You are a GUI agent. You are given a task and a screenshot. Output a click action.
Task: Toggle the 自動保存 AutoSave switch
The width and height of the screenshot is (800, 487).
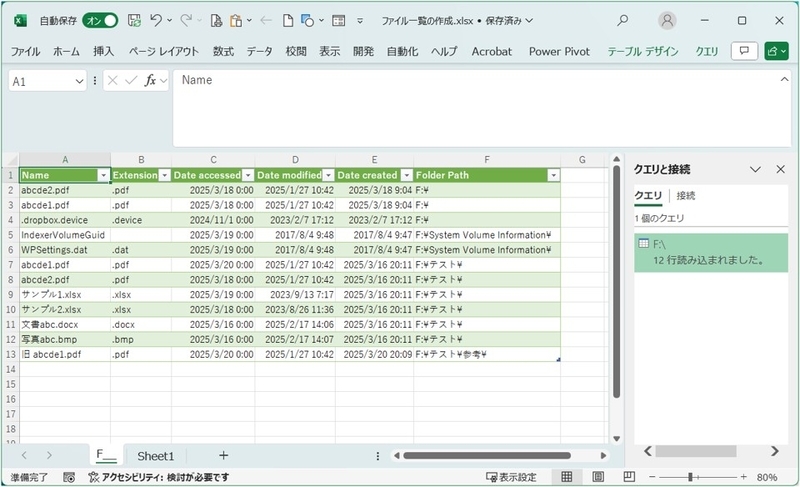coord(100,20)
